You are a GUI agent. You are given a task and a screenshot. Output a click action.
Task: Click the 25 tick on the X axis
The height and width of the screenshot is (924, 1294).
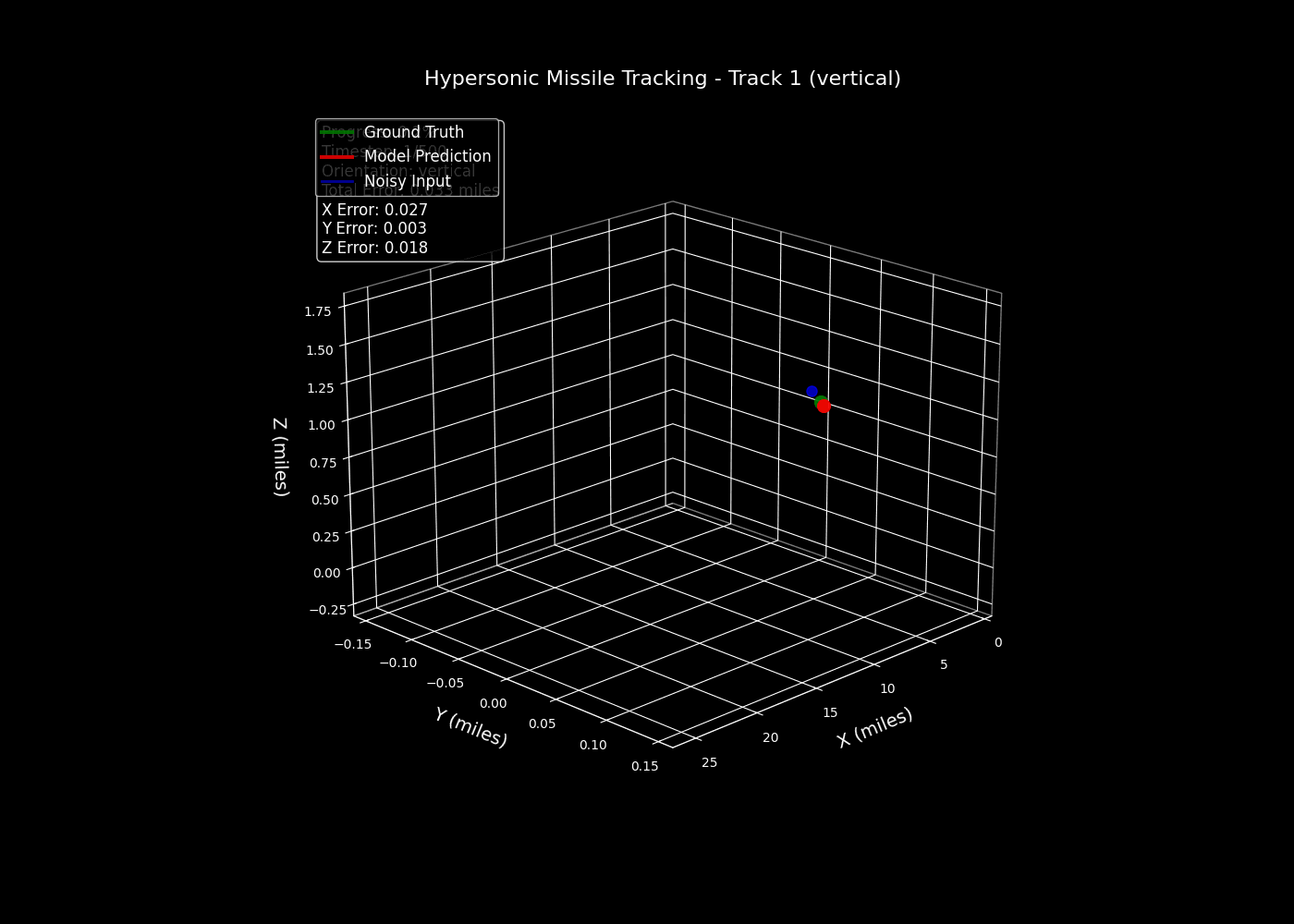[710, 763]
